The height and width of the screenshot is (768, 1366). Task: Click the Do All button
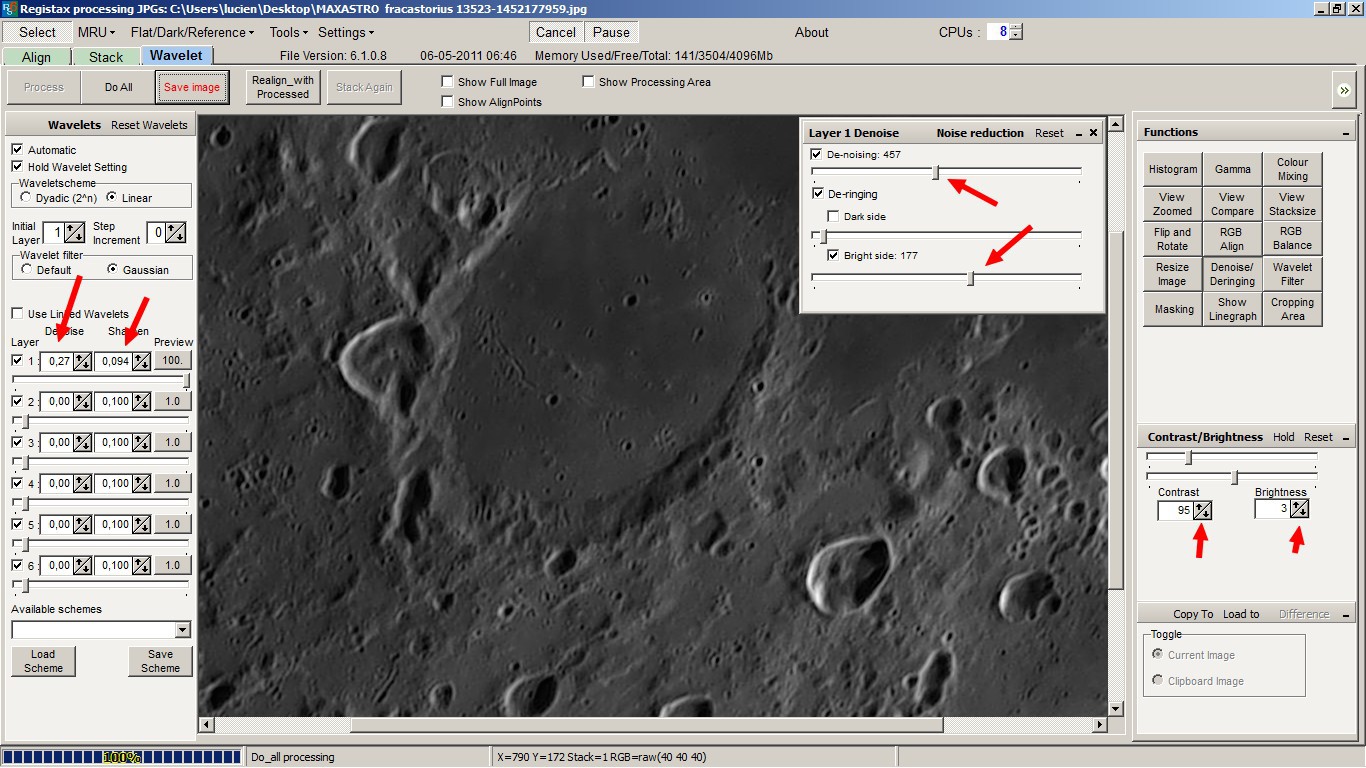(x=118, y=87)
